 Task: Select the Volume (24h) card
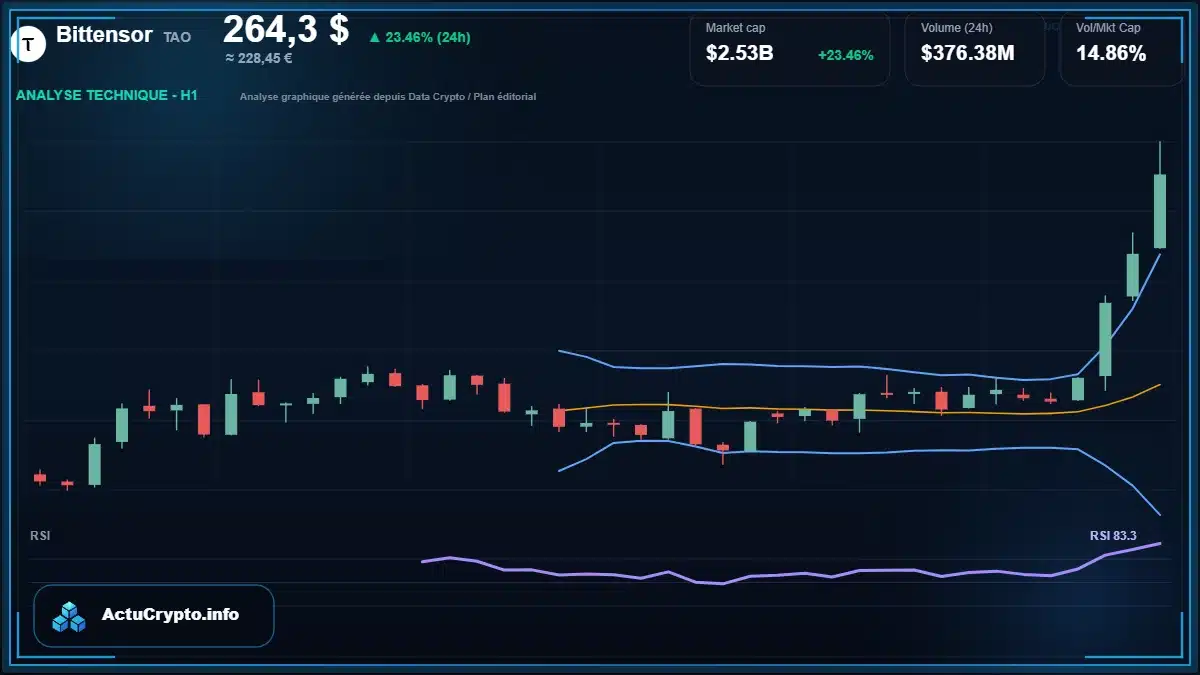coord(974,48)
